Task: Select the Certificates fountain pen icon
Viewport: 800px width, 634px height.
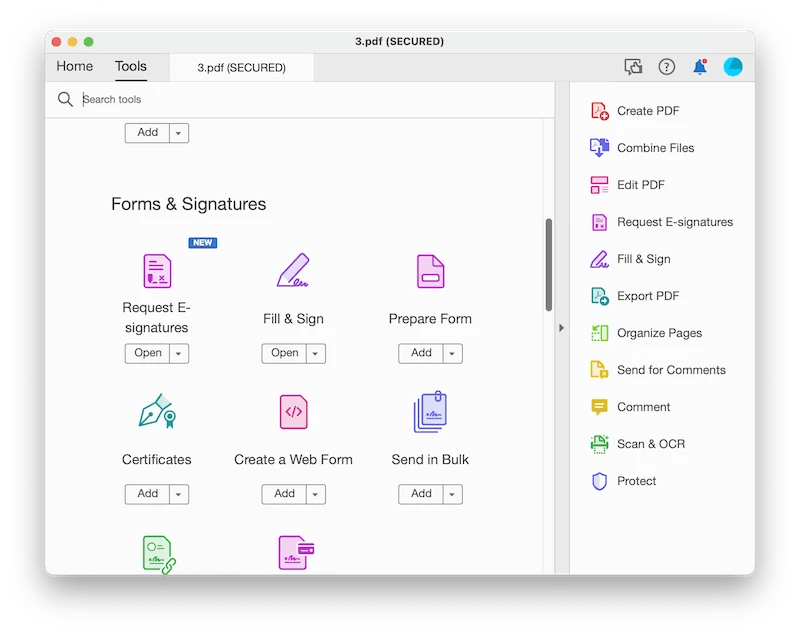Action: coord(156,411)
